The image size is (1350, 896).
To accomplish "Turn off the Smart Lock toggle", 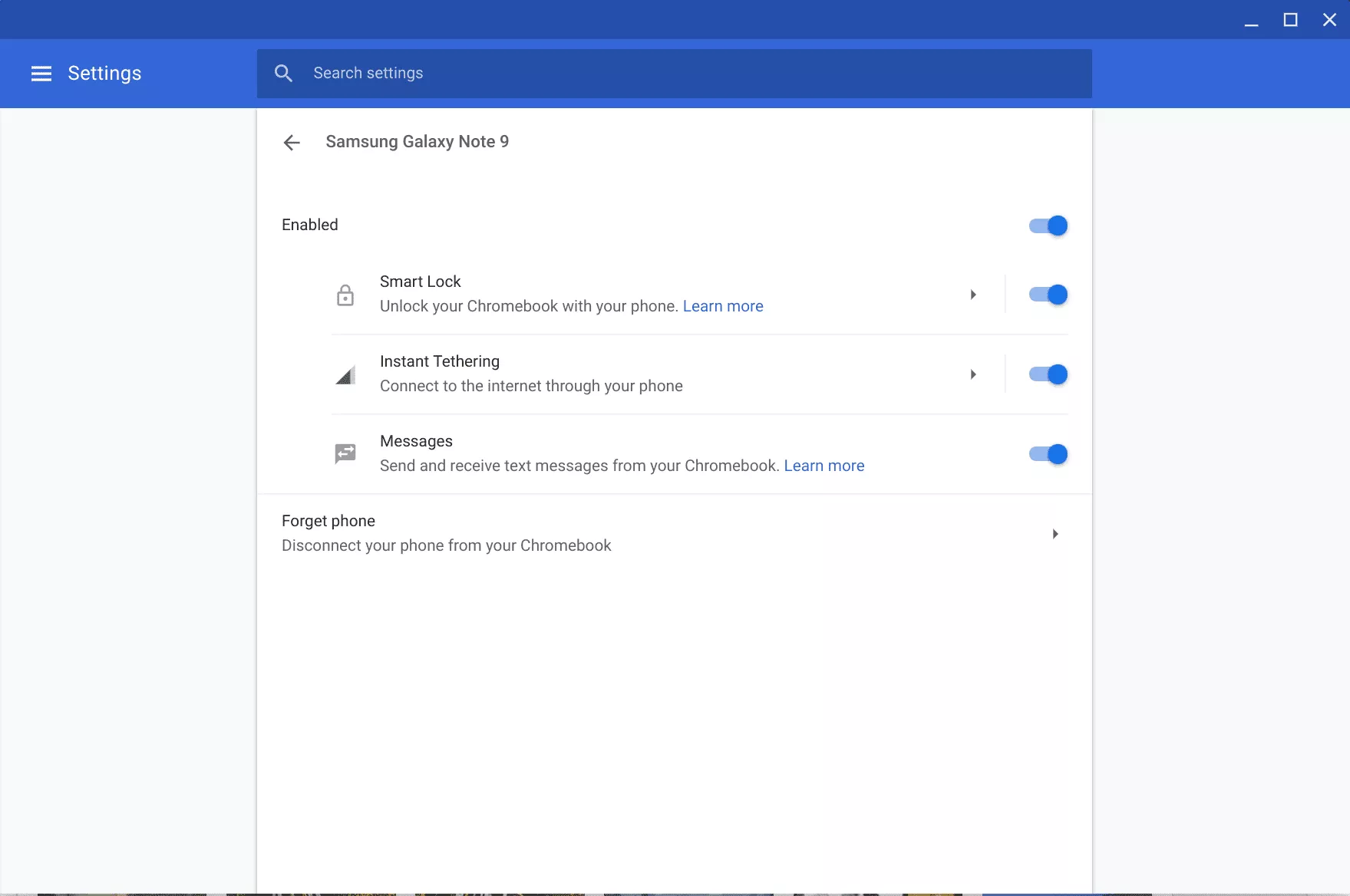I will pos(1048,295).
